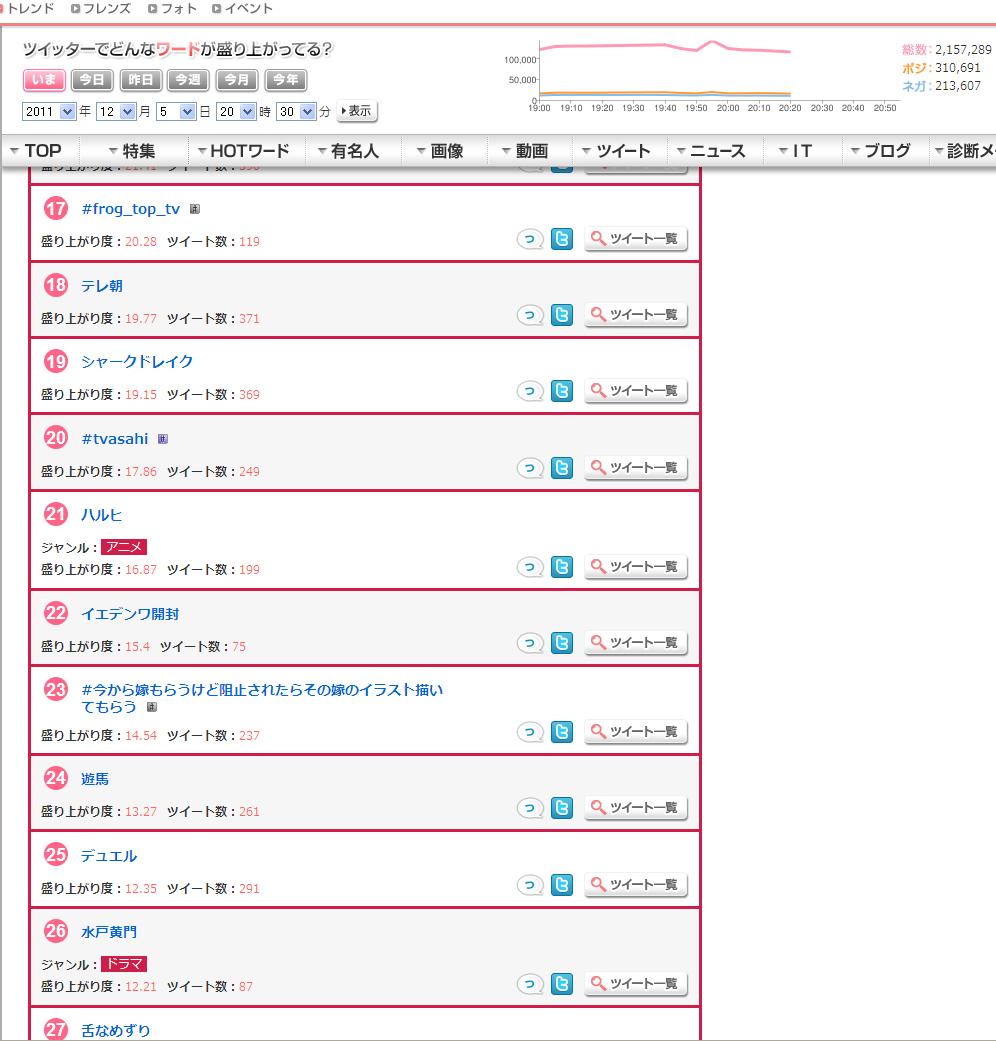The image size is (996, 1041).
Task: Open the デュエル keyword link
Action: coord(109,856)
